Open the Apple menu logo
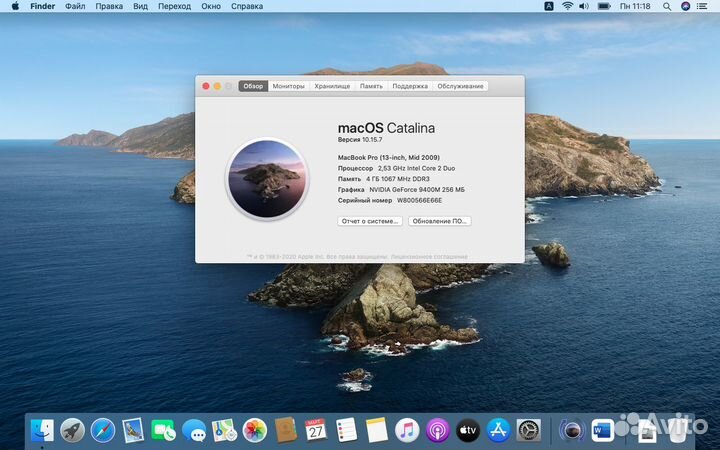This screenshot has height=450, width=720. tap(15, 6)
